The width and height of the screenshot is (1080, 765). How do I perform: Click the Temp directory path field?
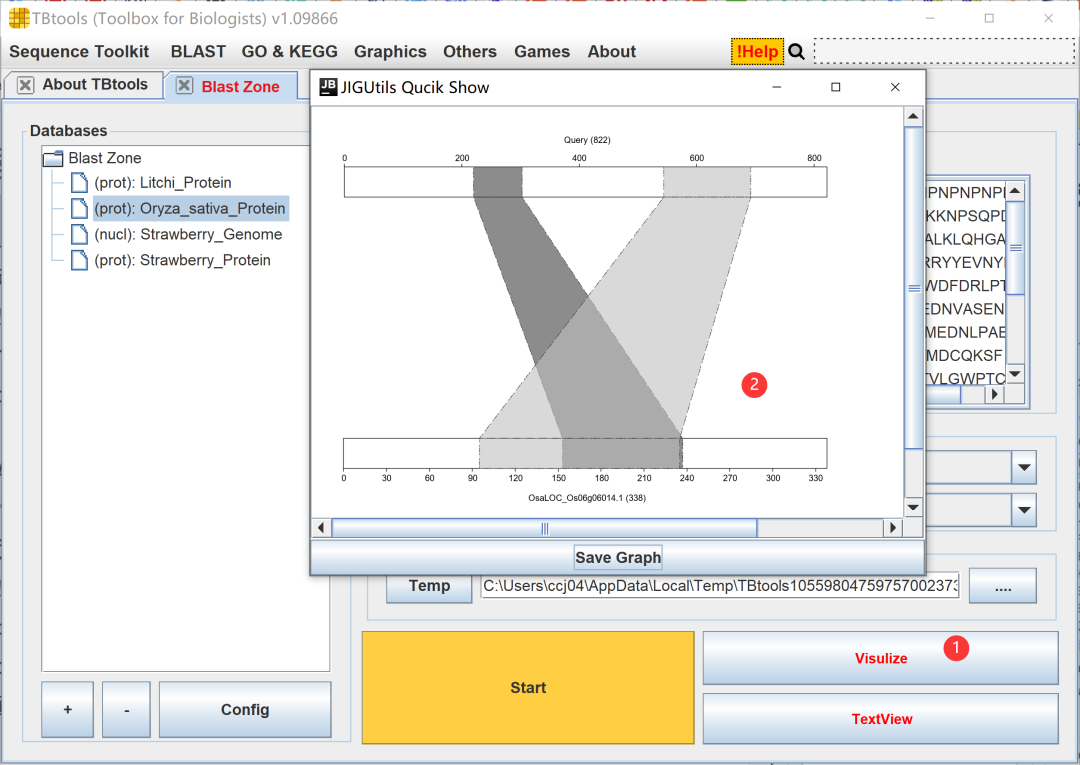720,586
